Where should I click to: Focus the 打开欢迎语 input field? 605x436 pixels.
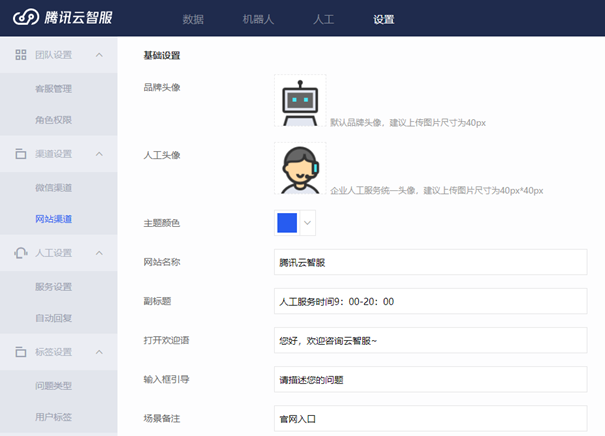coord(431,340)
